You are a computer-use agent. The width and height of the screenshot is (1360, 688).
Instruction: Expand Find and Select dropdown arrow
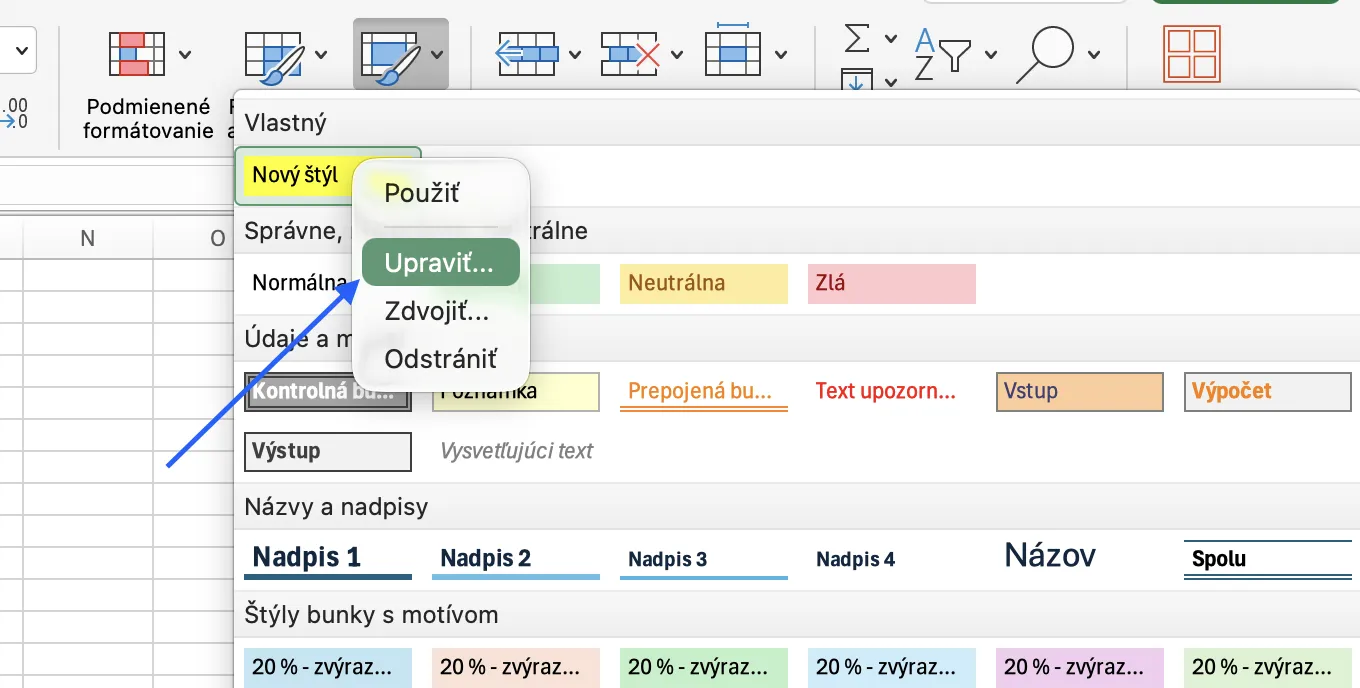click(x=1094, y=55)
